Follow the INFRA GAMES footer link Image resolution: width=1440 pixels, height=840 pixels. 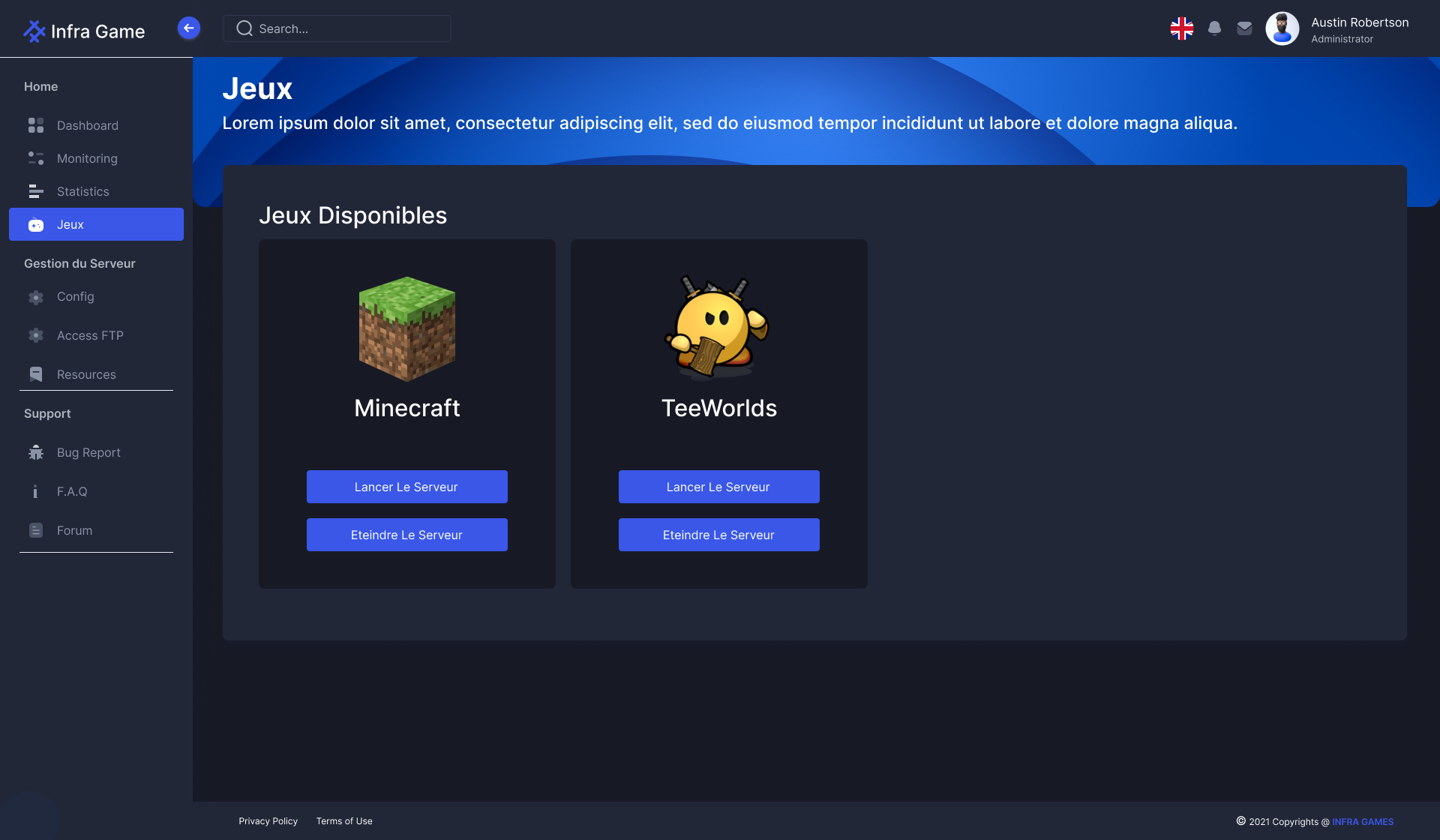point(1363,822)
